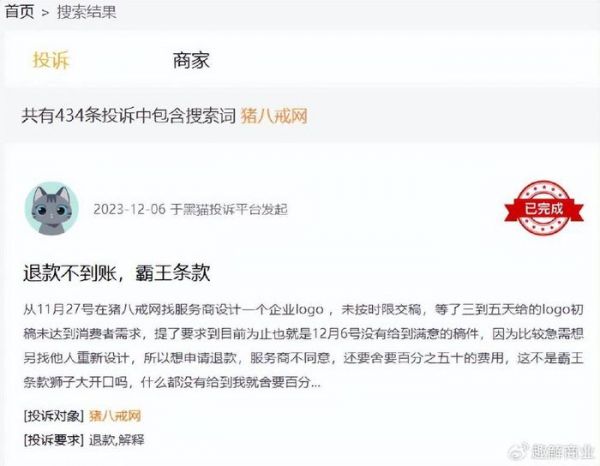
Task: Click orange 猪八戒网 keyword in results header
Action: click(x=274, y=116)
